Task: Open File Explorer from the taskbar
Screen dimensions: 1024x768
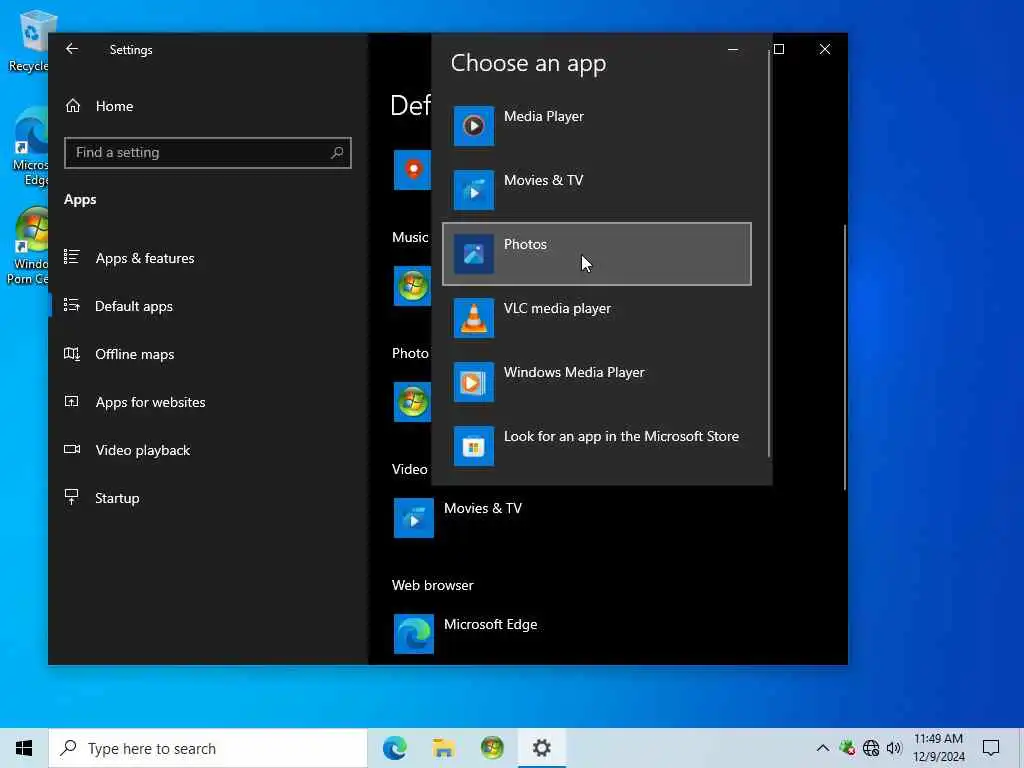Action: [443, 748]
